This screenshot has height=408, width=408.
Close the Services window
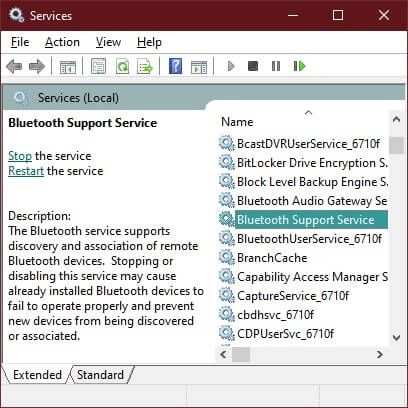tap(384, 15)
